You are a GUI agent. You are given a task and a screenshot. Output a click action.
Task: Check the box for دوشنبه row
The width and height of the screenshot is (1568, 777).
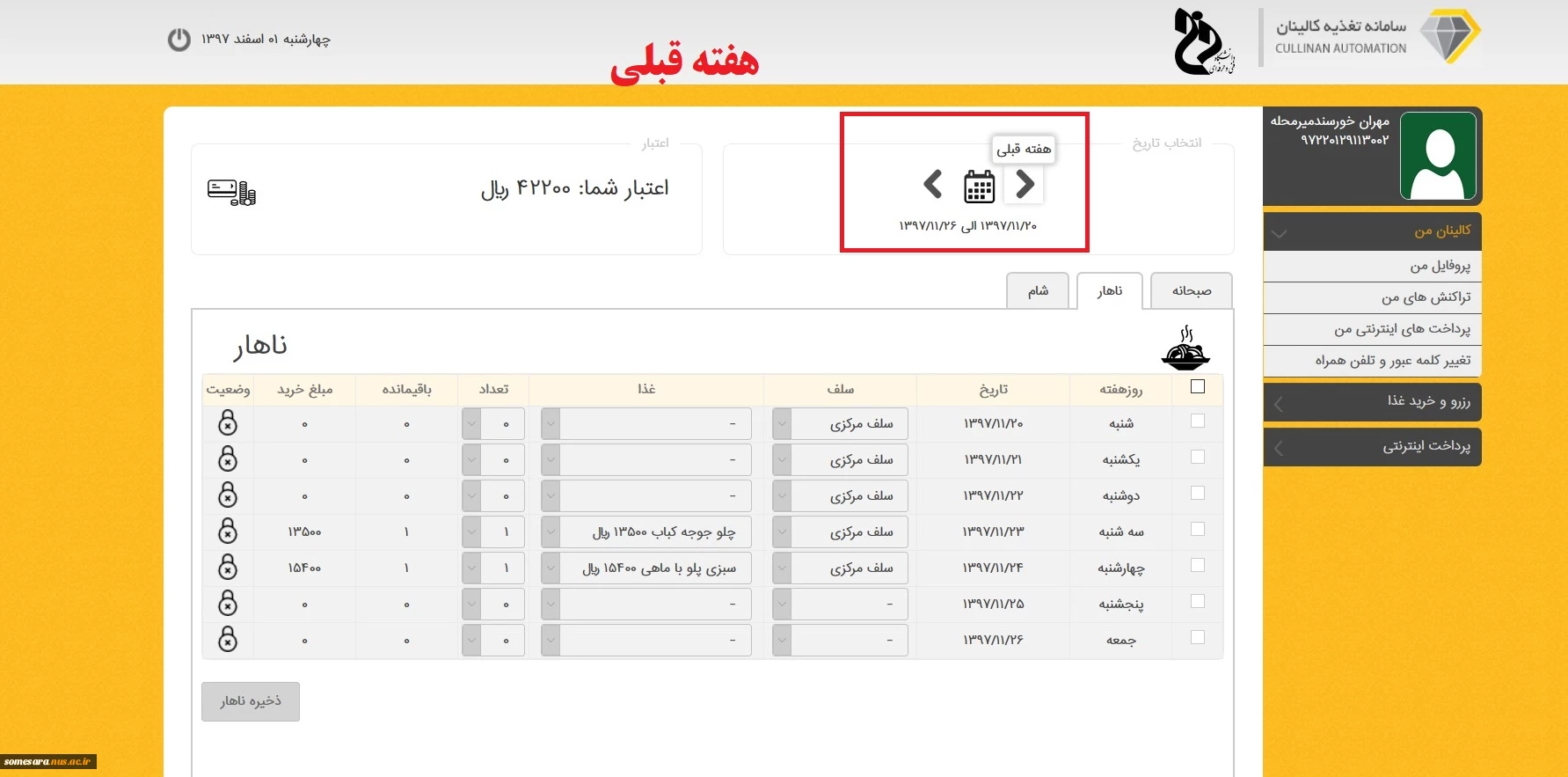(1197, 494)
